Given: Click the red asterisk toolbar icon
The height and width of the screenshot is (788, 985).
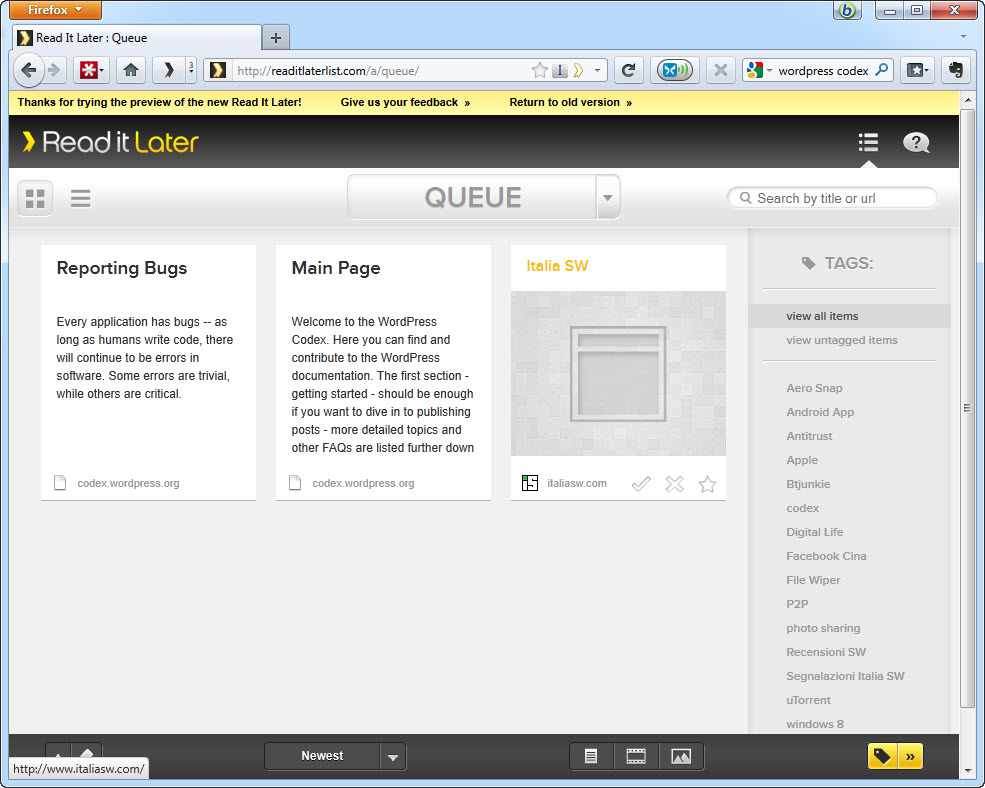Looking at the screenshot, I should click(91, 70).
